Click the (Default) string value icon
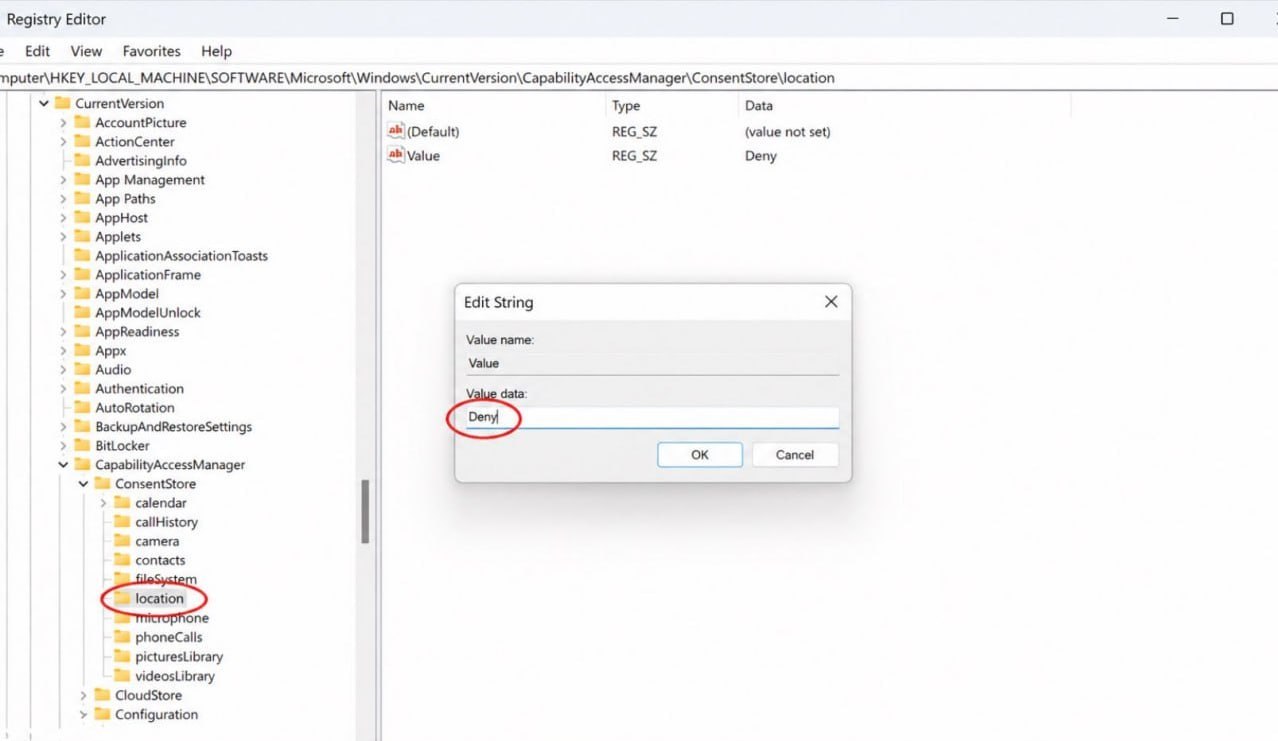Image resolution: width=1278 pixels, height=741 pixels. [396, 131]
